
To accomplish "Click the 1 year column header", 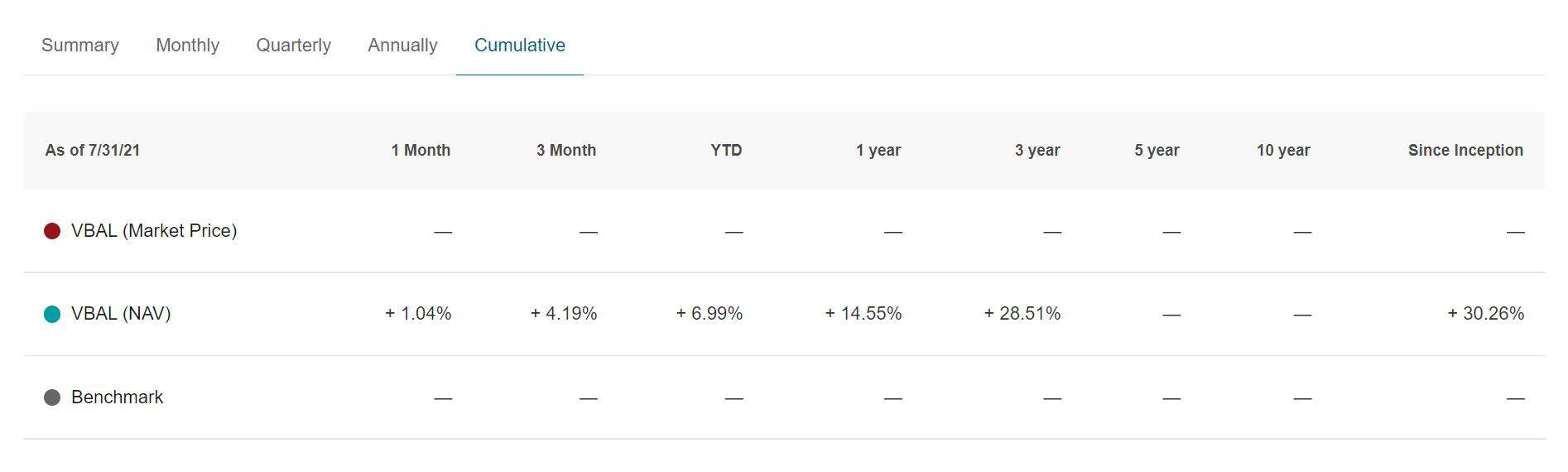I will click(878, 151).
